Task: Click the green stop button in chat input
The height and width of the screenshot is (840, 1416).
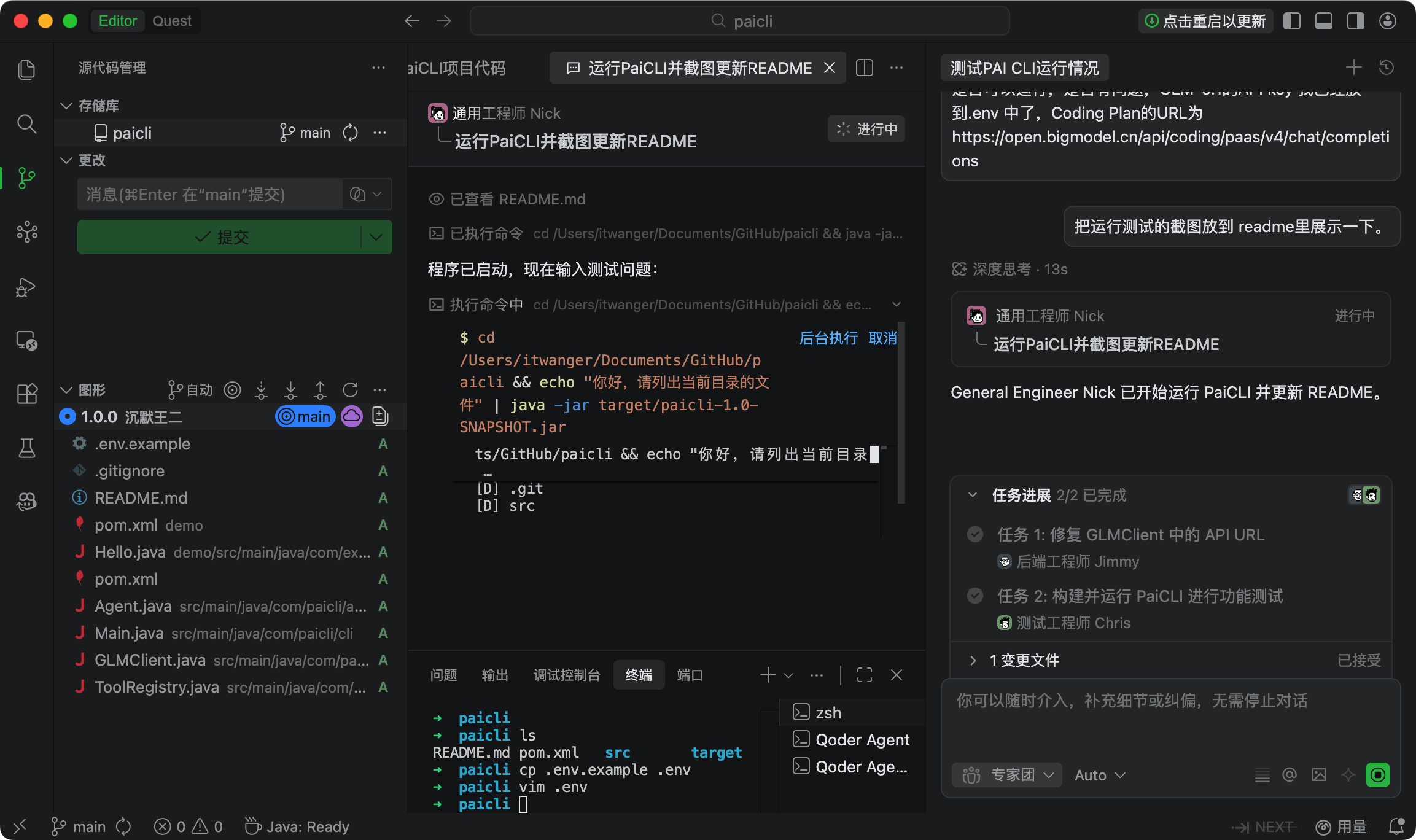Action: 1377,775
